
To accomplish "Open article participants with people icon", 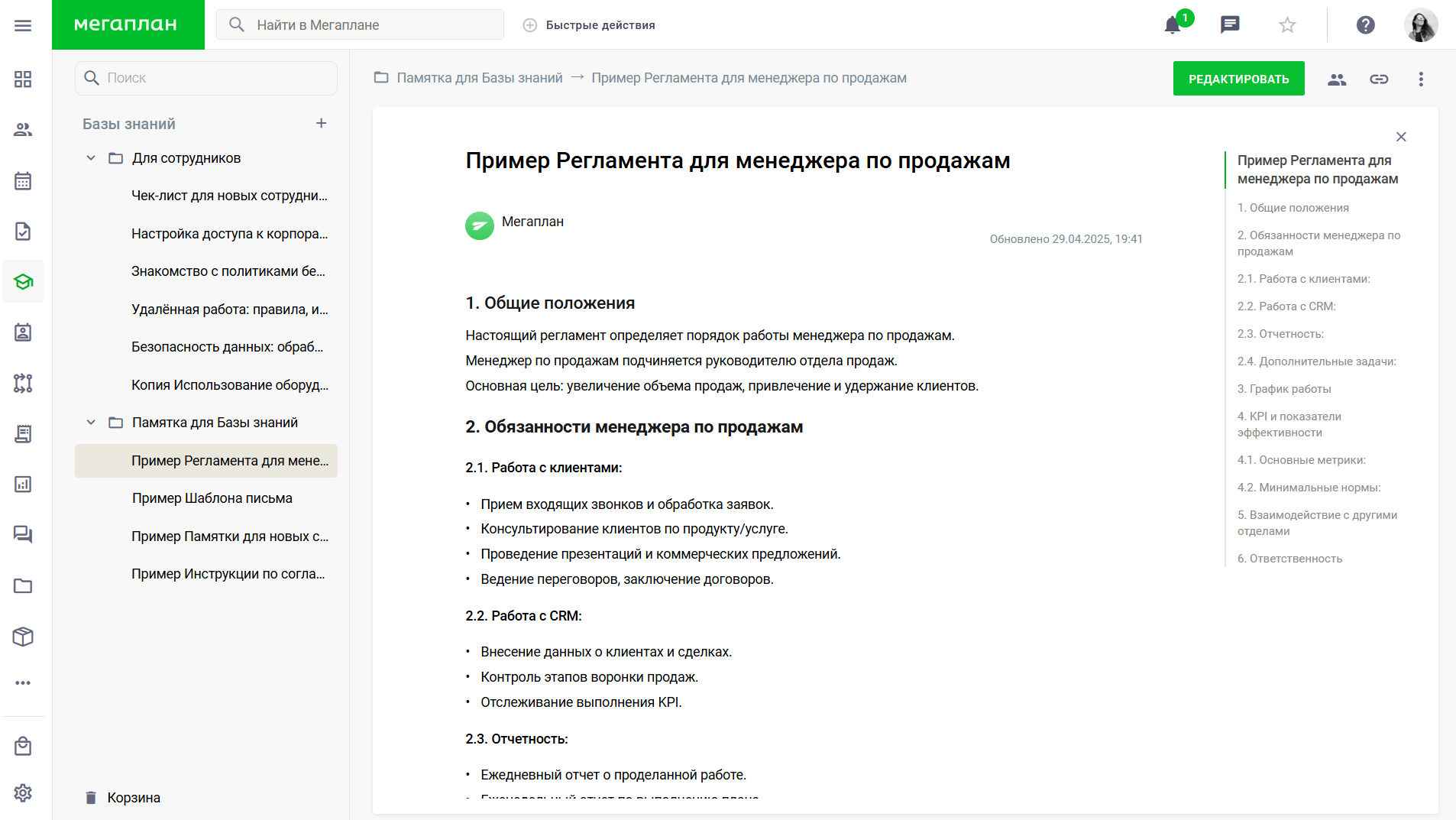I will 1337,79.
